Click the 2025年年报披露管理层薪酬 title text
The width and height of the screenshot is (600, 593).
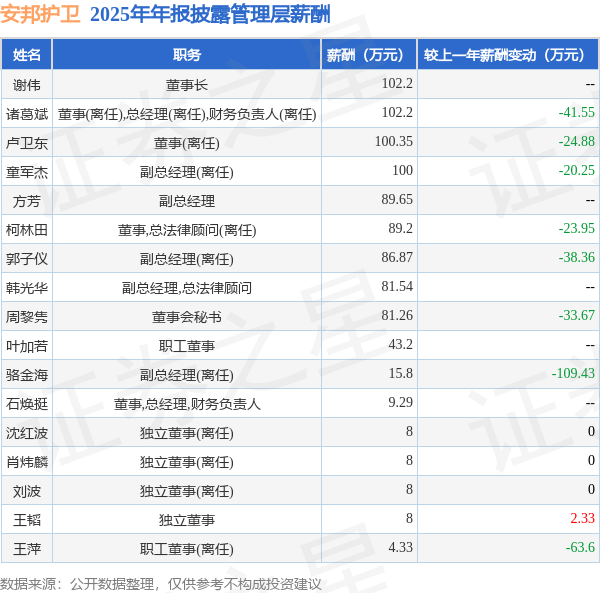pos(210,14)
